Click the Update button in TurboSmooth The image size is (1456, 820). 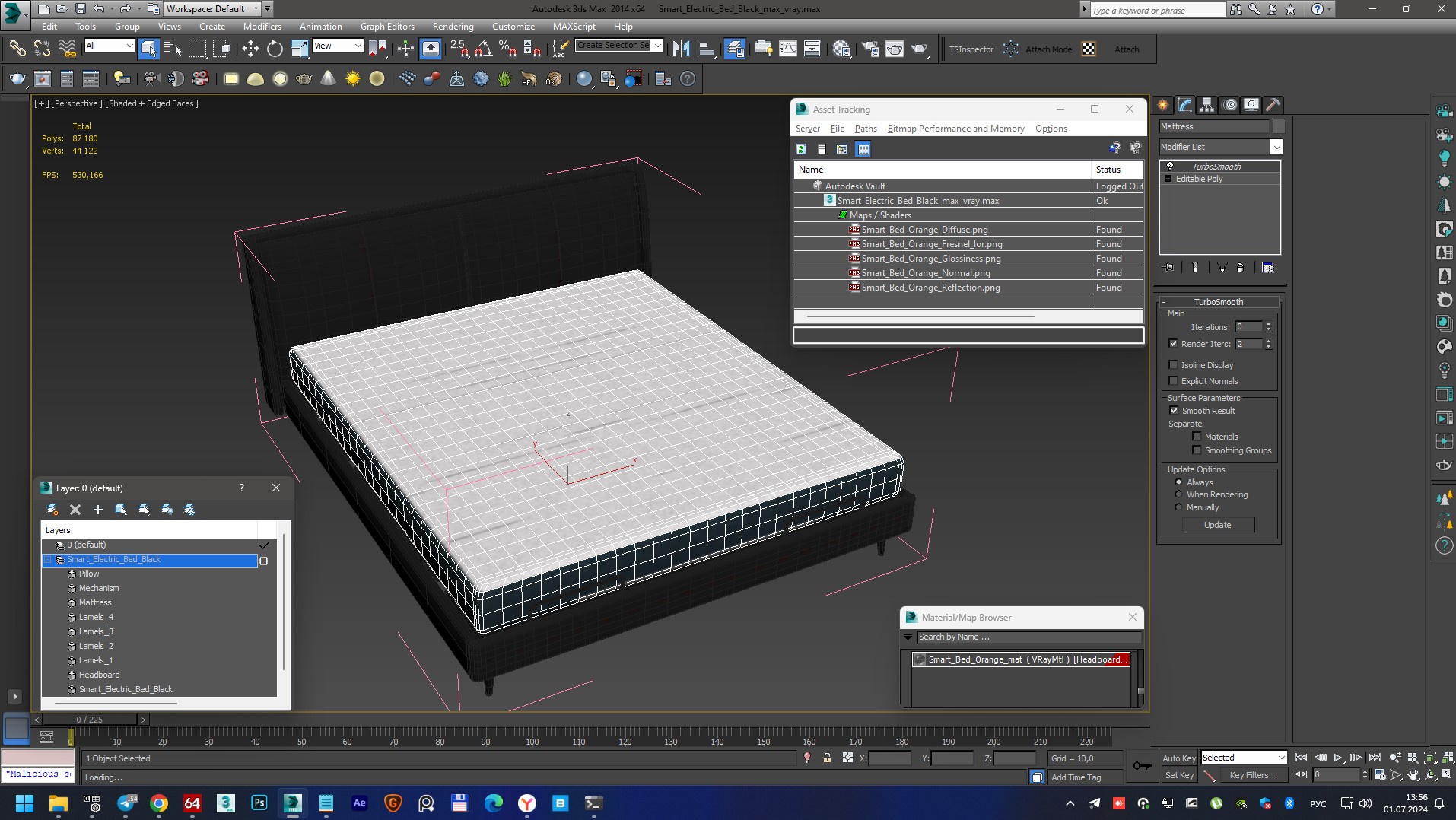click(1218, 525)
